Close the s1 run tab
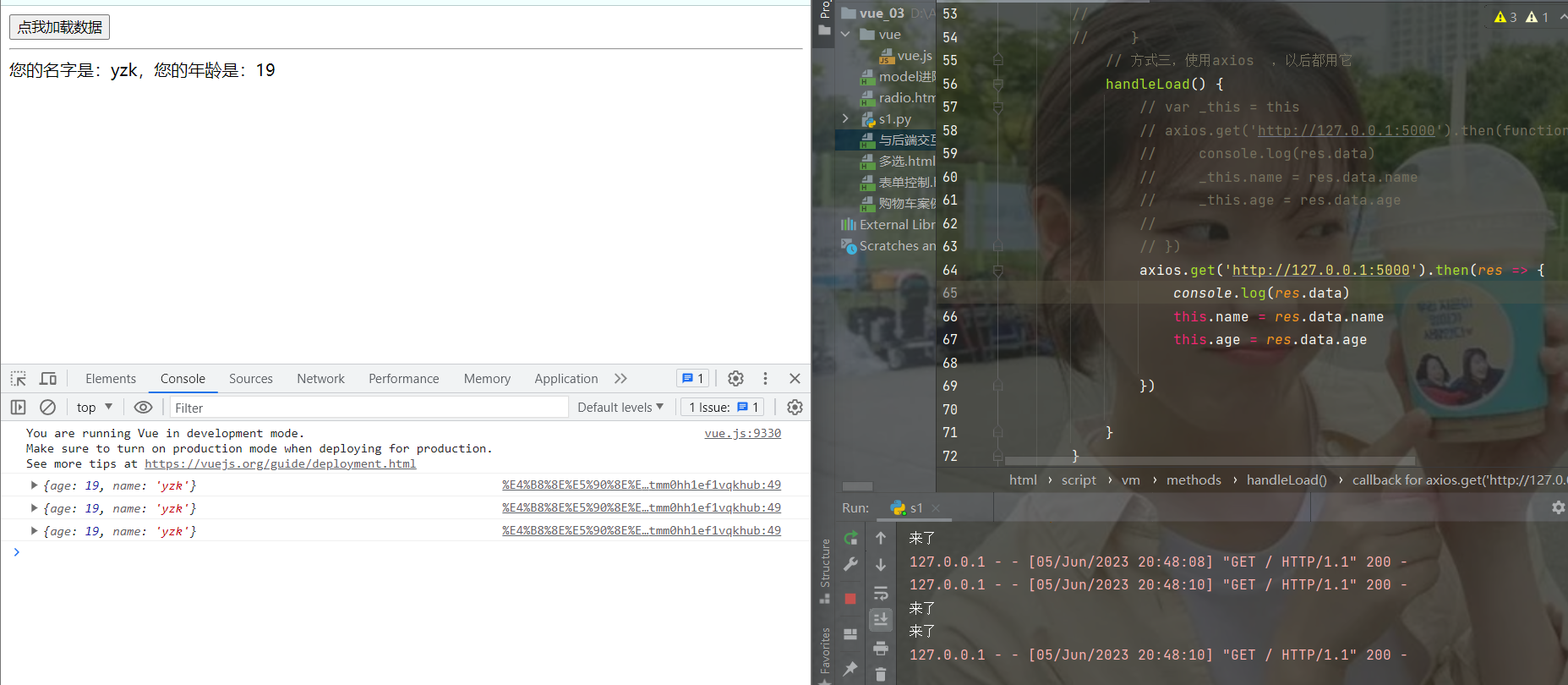Screen dimensions: 1568x685 [x=936, y=509]
